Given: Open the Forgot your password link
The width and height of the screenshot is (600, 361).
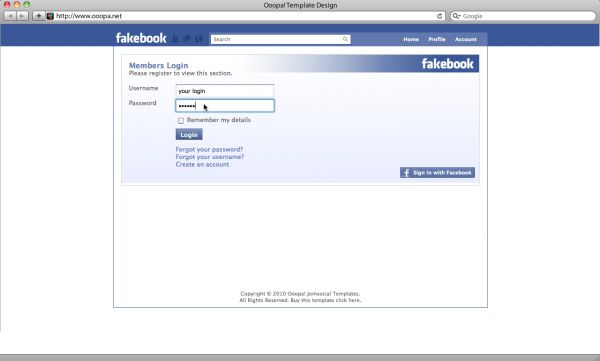Looking at the screenshot, I should (209, 149).
